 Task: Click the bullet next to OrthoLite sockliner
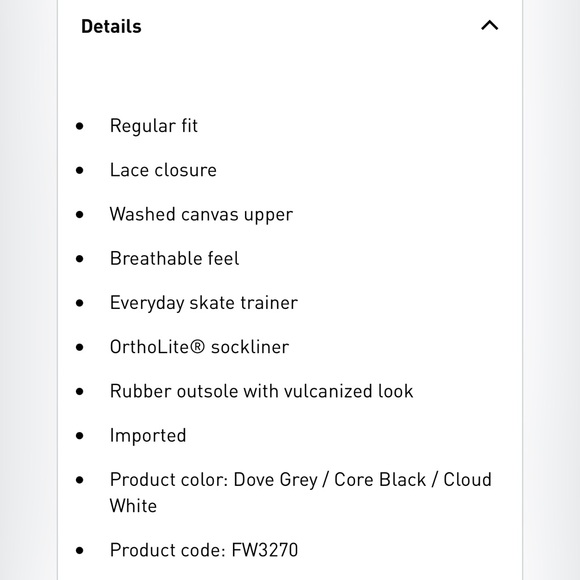pyautogui.click(x=80, y=347)
